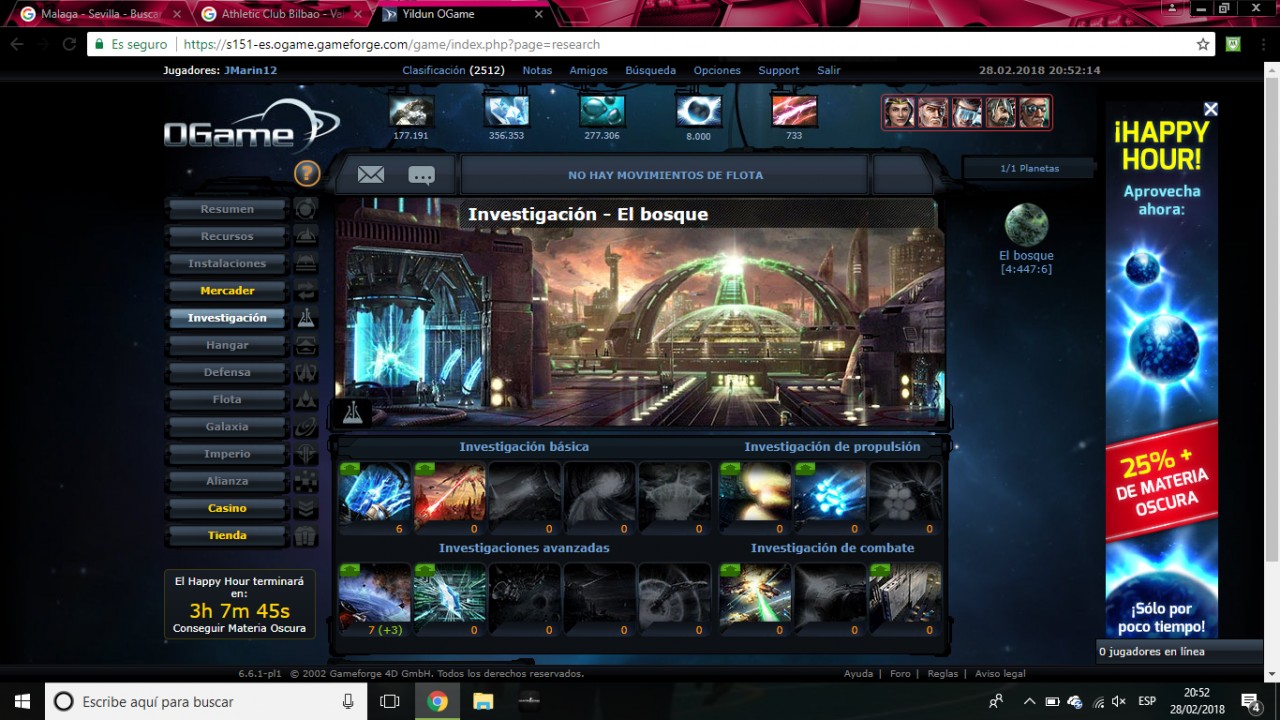
Task: Open the notification center icon
Action: 1250,701
